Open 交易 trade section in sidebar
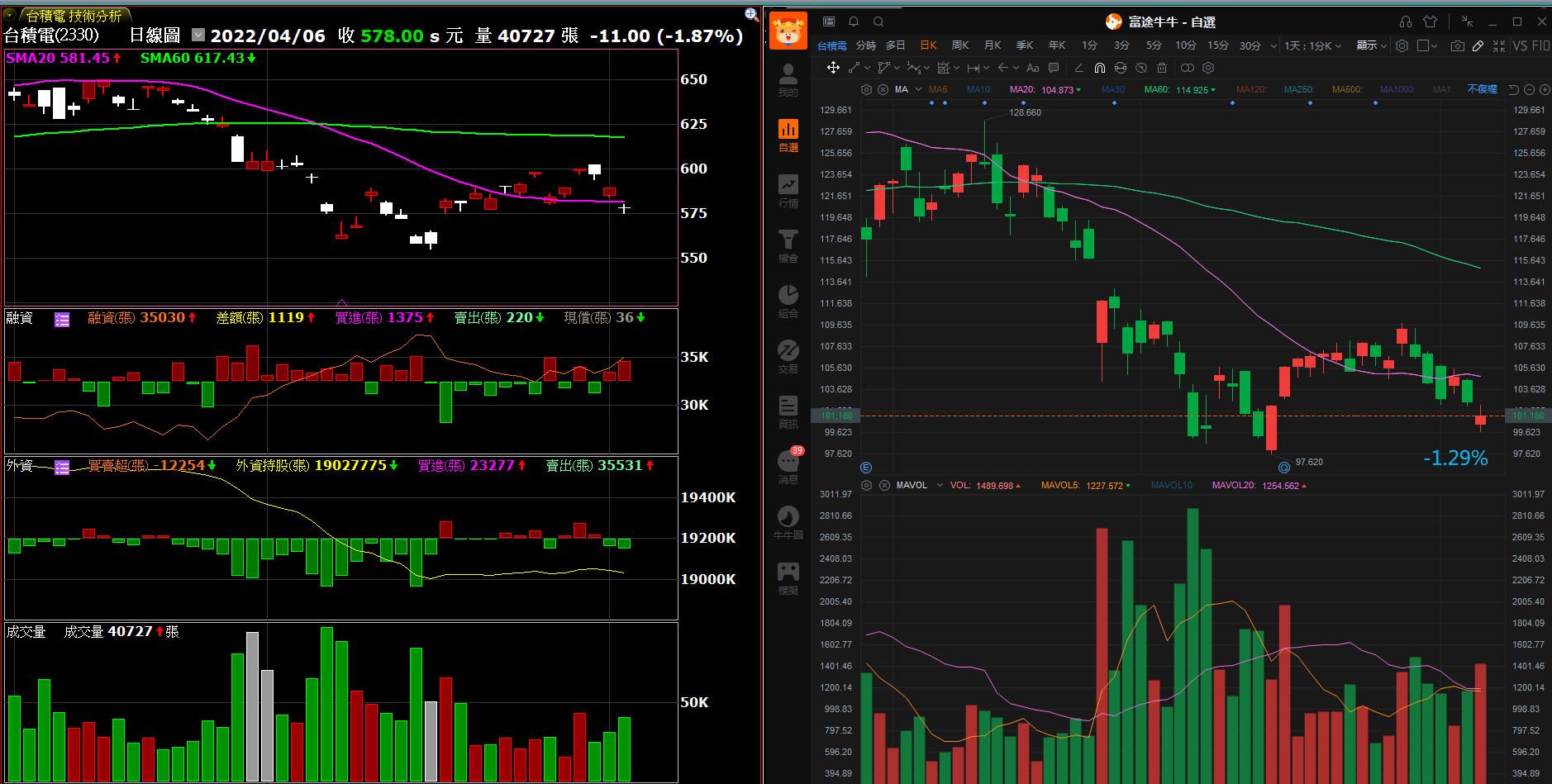The height and width of the screenshot is (784, 1552). [x=788, y=357]
